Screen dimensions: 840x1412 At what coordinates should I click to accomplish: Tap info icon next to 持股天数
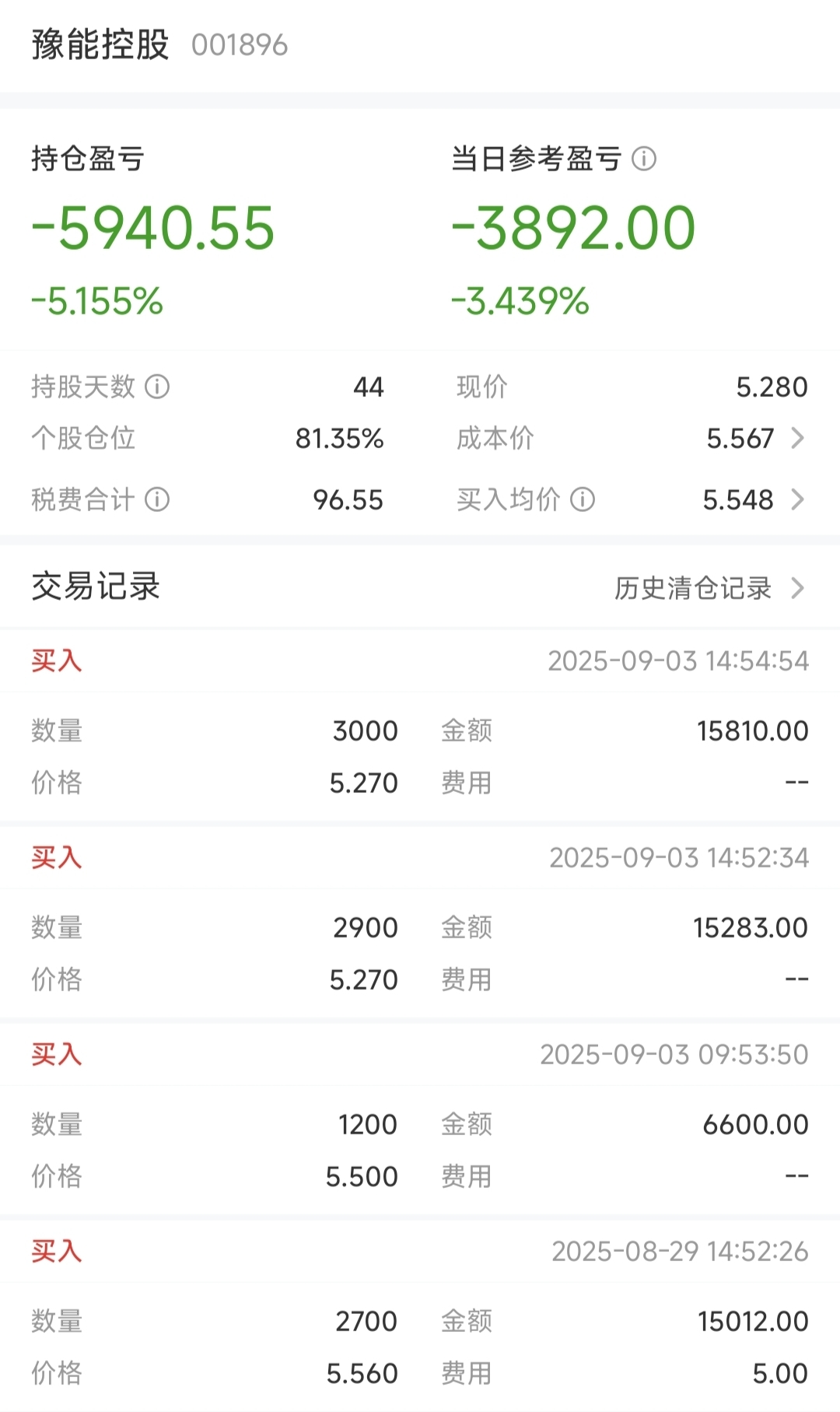pyautogui.click(x=157, y=387)
